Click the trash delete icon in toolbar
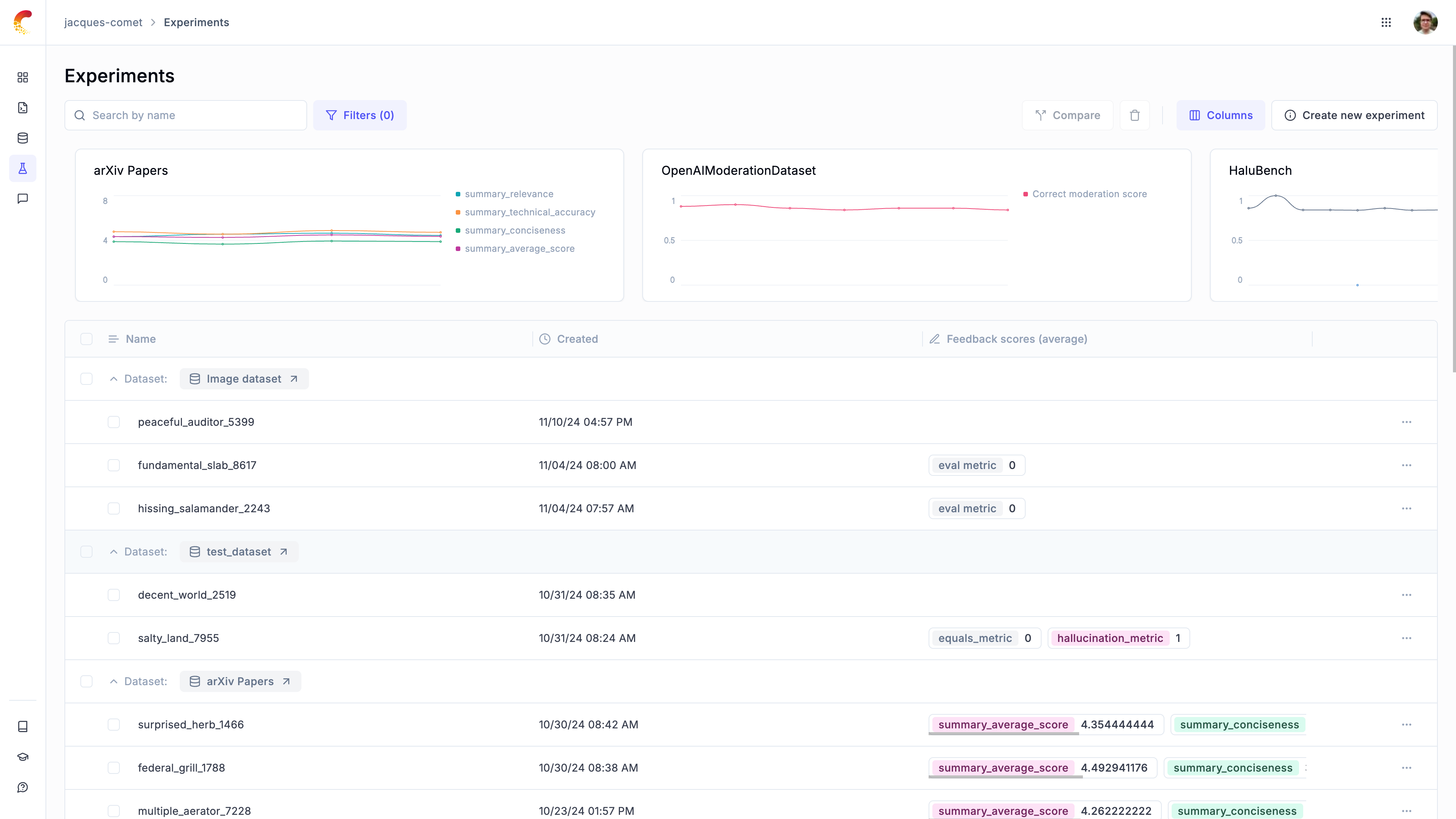The height and width of the screenshot is (819, 1456). (1134, 115)
